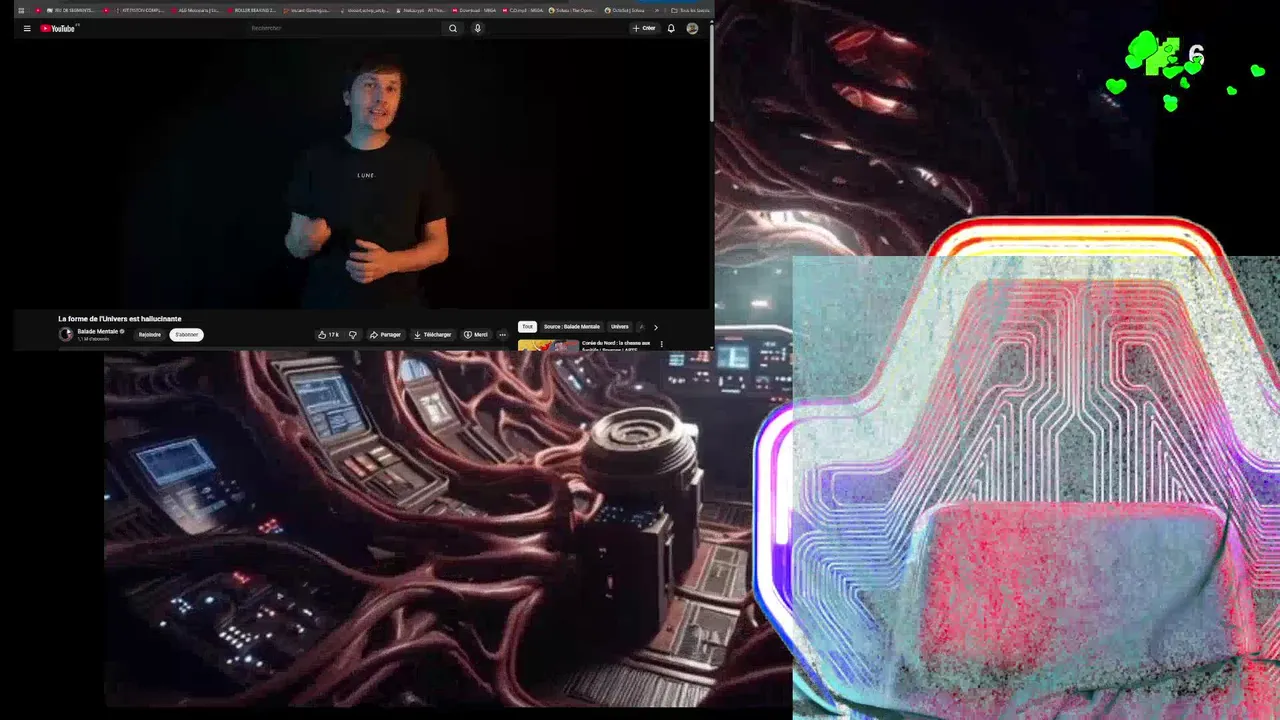
Task: Open the suggested video thumbnail
Action: tap(548, 345)
